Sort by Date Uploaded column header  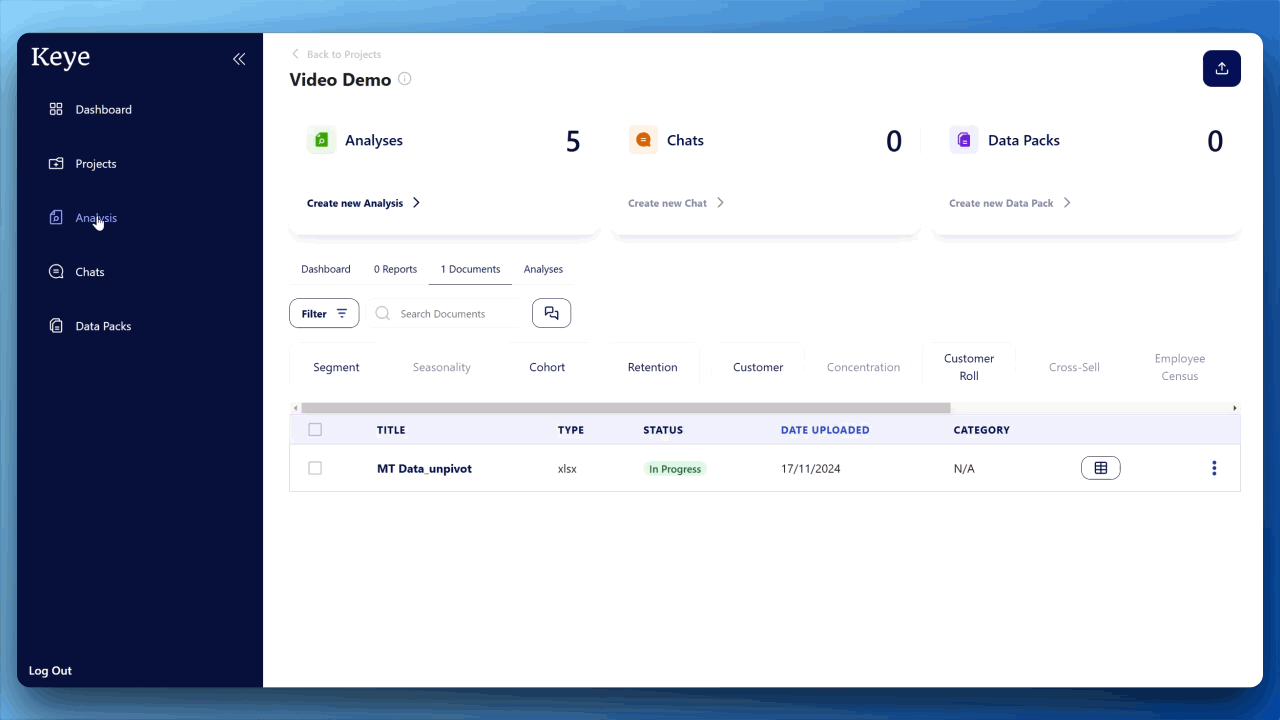point(824,430)
